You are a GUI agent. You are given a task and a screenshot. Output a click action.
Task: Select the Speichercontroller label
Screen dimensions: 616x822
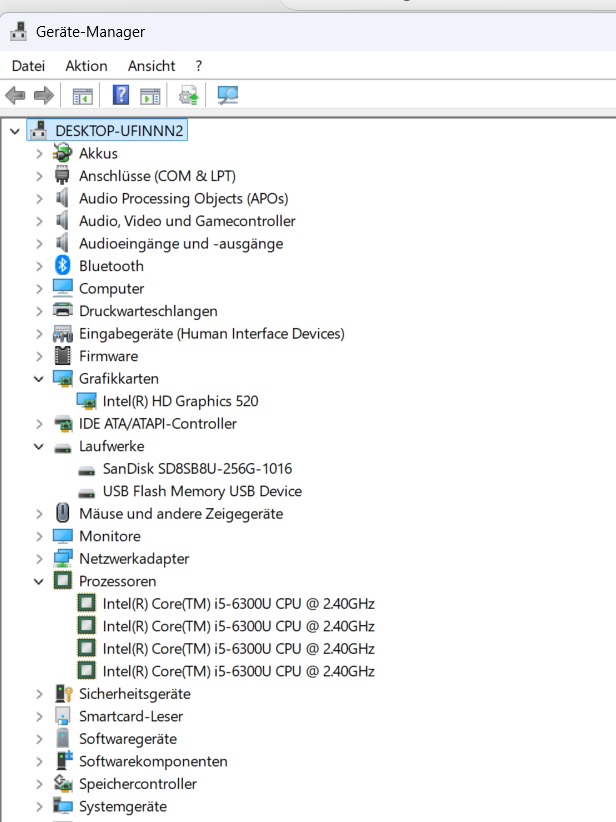coord(138,784)
